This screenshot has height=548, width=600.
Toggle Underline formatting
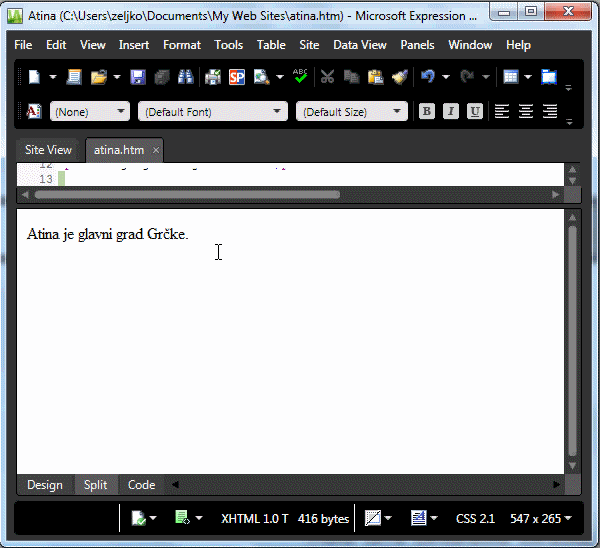[x=475, y=111]
